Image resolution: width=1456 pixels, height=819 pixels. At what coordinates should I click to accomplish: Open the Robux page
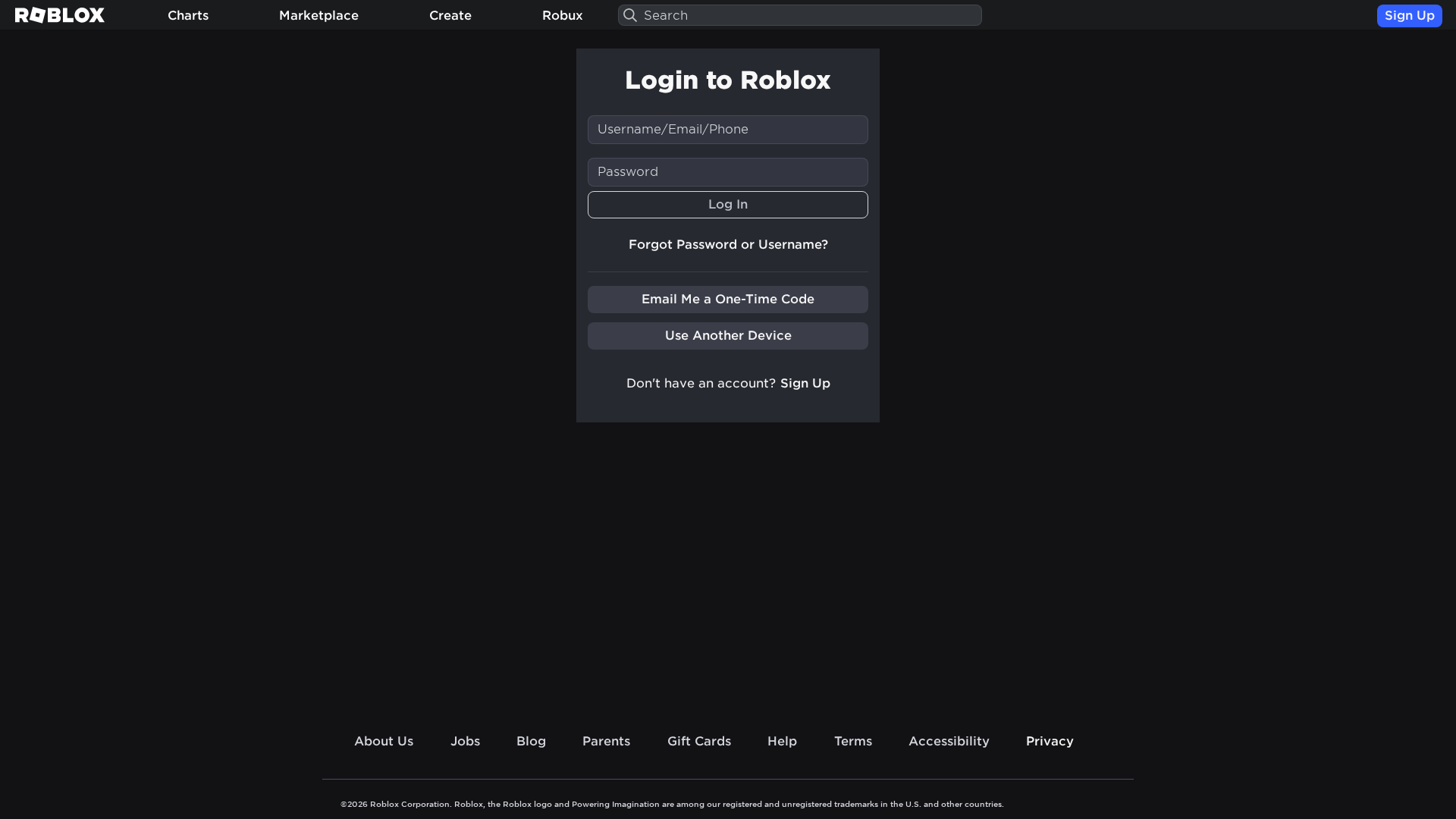coord(562,15)
